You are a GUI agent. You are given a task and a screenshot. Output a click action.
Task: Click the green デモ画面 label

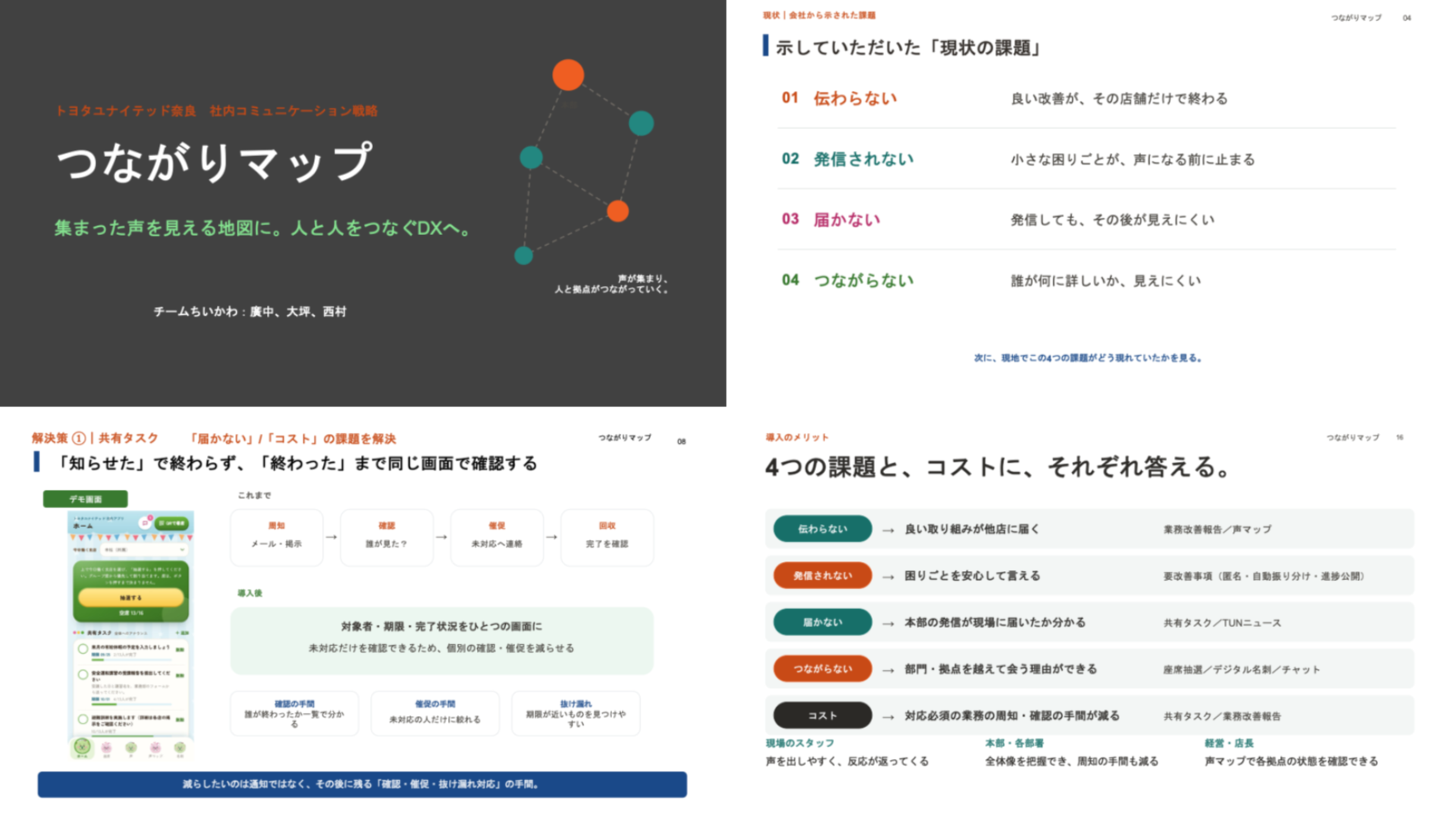click(x=85, y=499)
